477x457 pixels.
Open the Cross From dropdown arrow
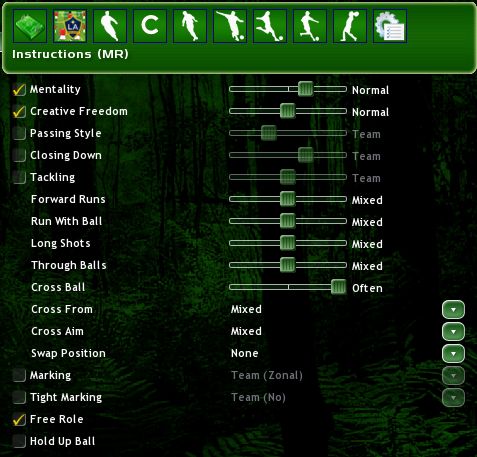453,310
